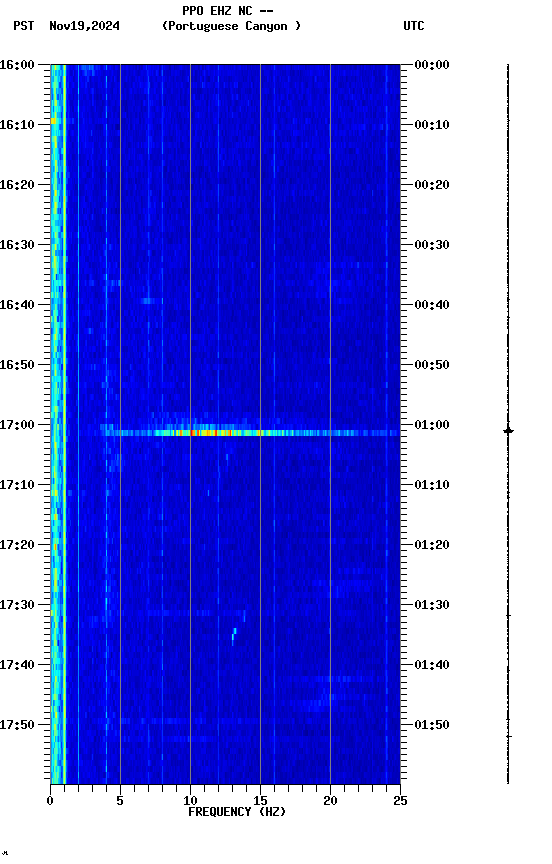Image resolution: width=552 pixels, height=864 pixels.
Task: Click the '16:40' PST time label
Action: [x=17, y=305]
